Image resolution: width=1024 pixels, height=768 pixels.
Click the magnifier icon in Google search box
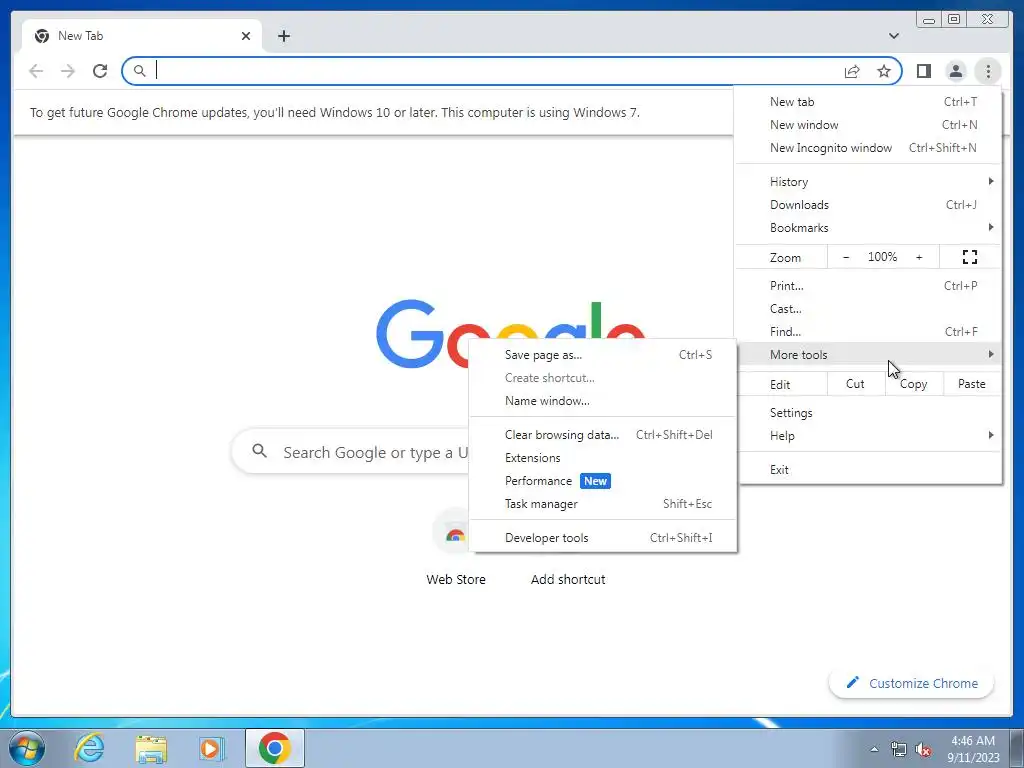point(259,451)
